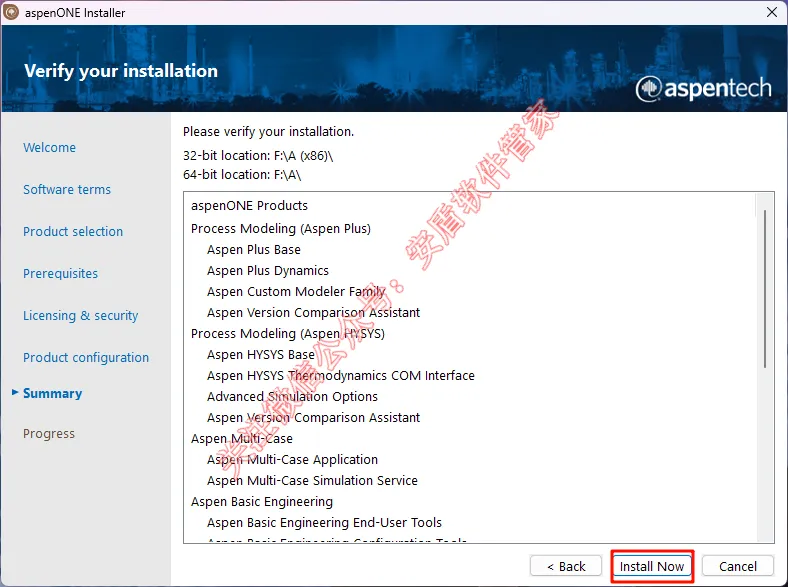Open the Licensing & security step

[80, 315]
